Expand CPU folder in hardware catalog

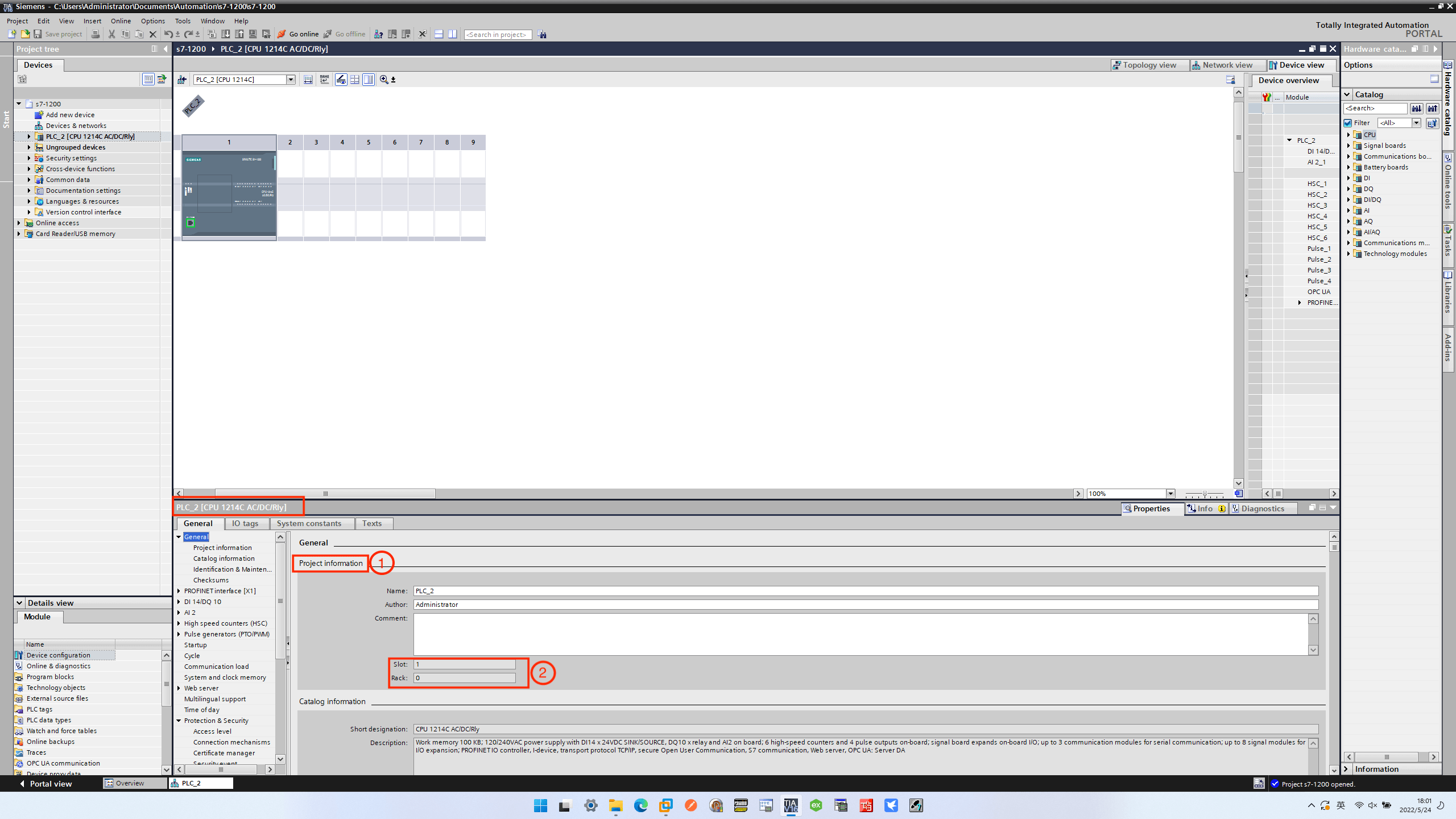click(1349, 135)
